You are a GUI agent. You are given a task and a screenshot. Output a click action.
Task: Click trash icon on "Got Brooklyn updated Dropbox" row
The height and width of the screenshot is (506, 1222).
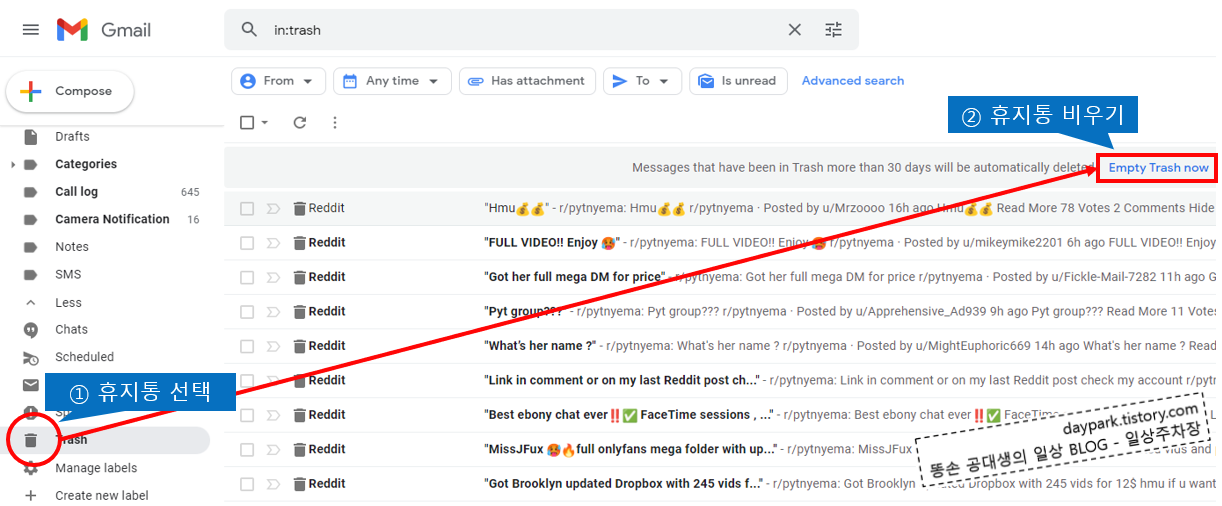pos(299,484)
